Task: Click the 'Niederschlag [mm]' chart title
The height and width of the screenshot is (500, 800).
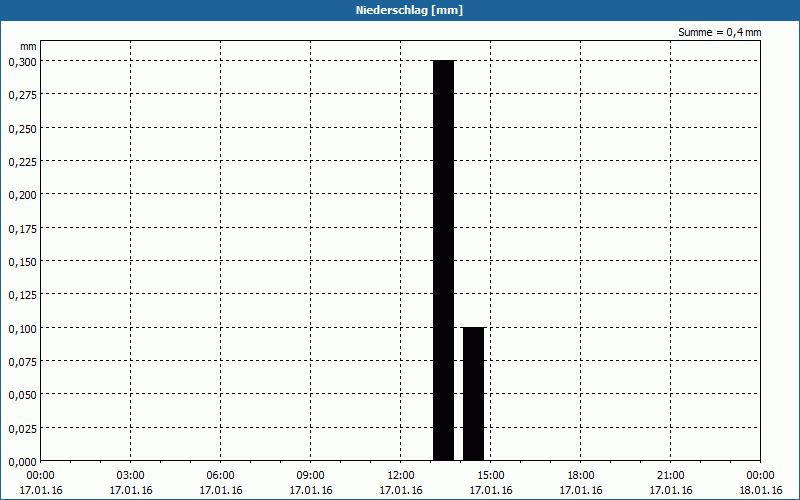Action: [x=409, y=10]
